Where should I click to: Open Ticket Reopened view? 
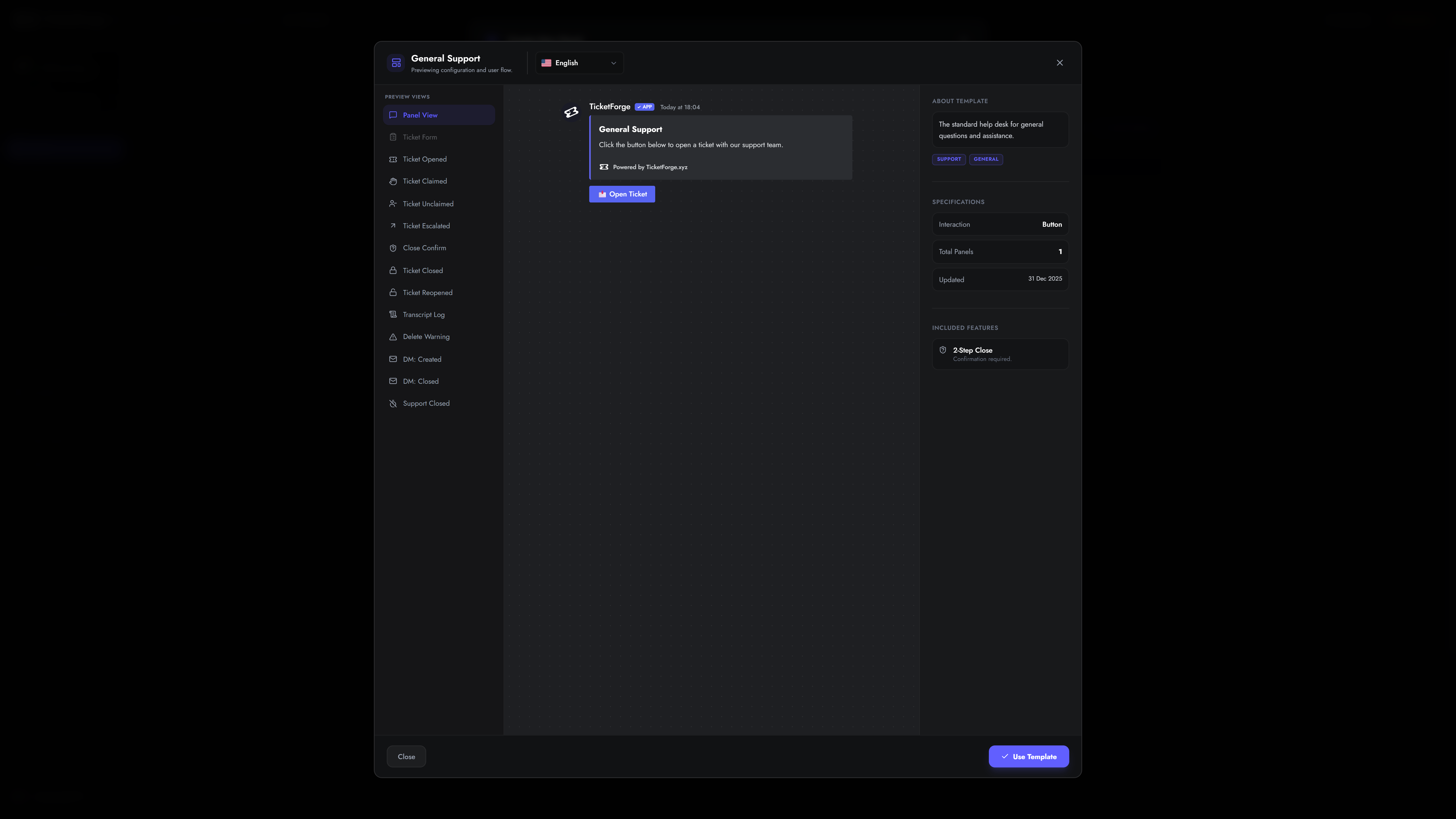439,292
